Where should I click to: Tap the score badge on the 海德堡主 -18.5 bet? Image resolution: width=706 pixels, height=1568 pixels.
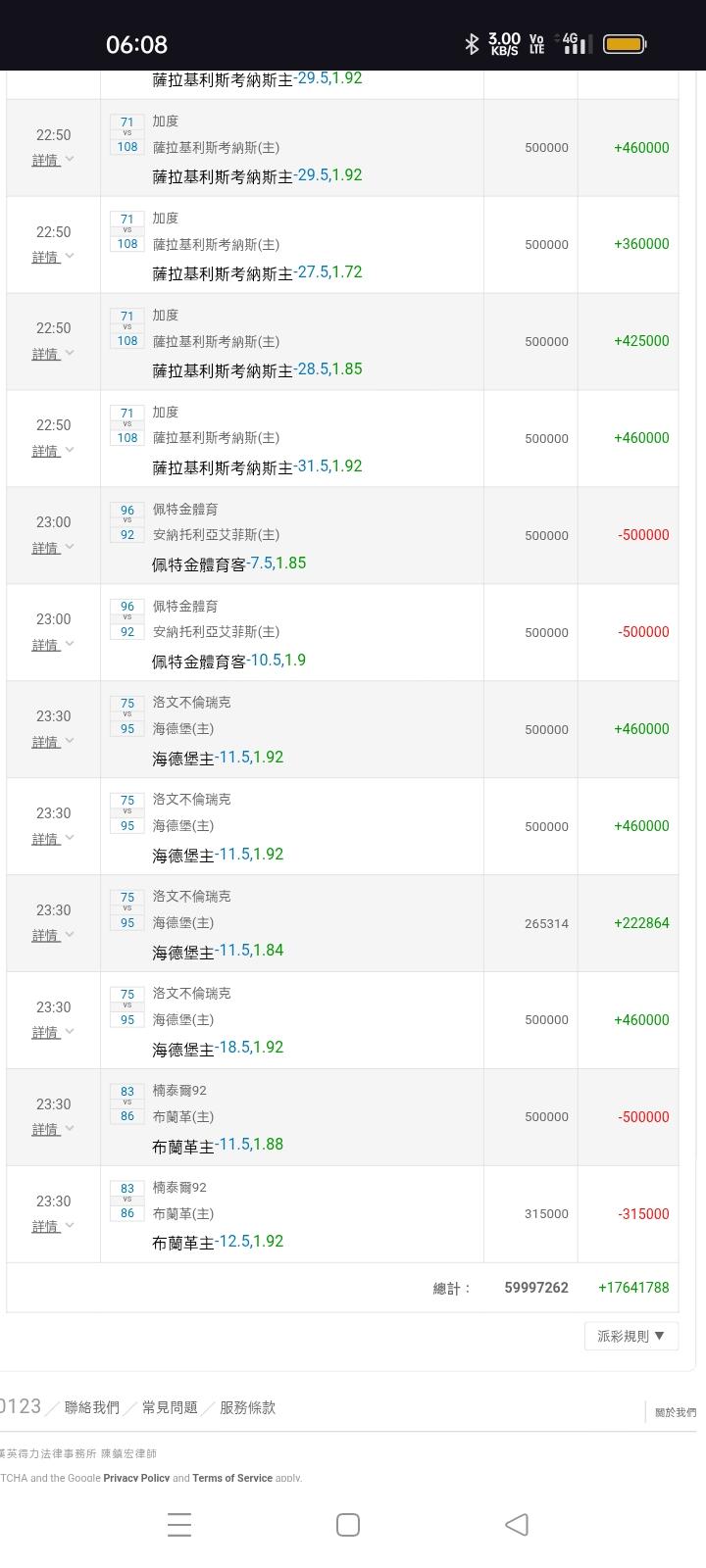coord(127,1007)
